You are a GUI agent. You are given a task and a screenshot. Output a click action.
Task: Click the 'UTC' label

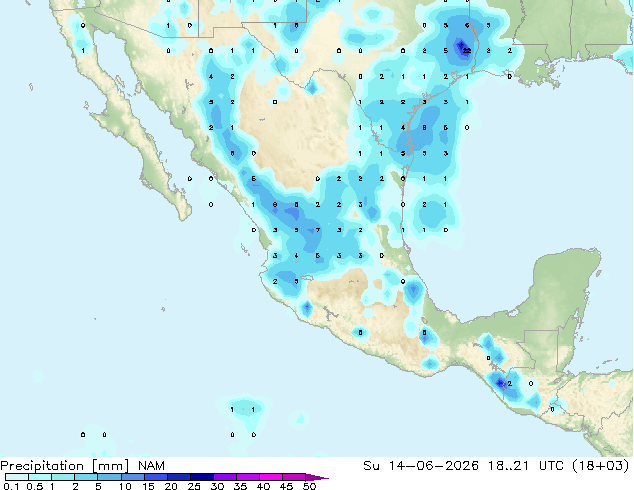(552, 466)
